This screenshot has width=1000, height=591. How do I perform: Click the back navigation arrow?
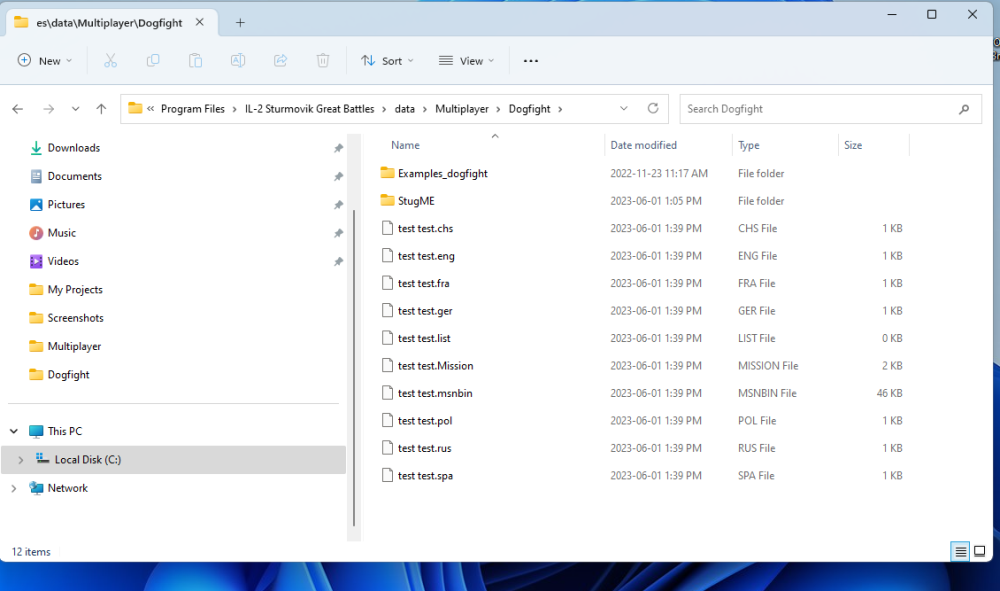coord(17,108)
